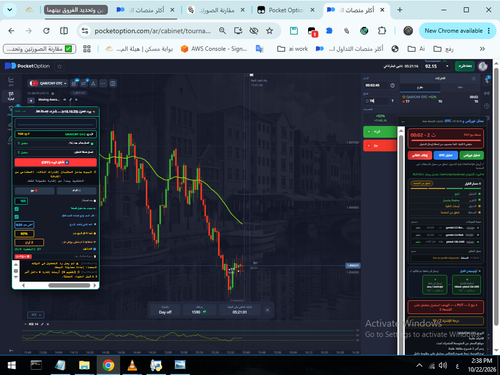Open the AWS Console bookmark
The height and width of the screenshot is (375, 500).
coord(214,49)
